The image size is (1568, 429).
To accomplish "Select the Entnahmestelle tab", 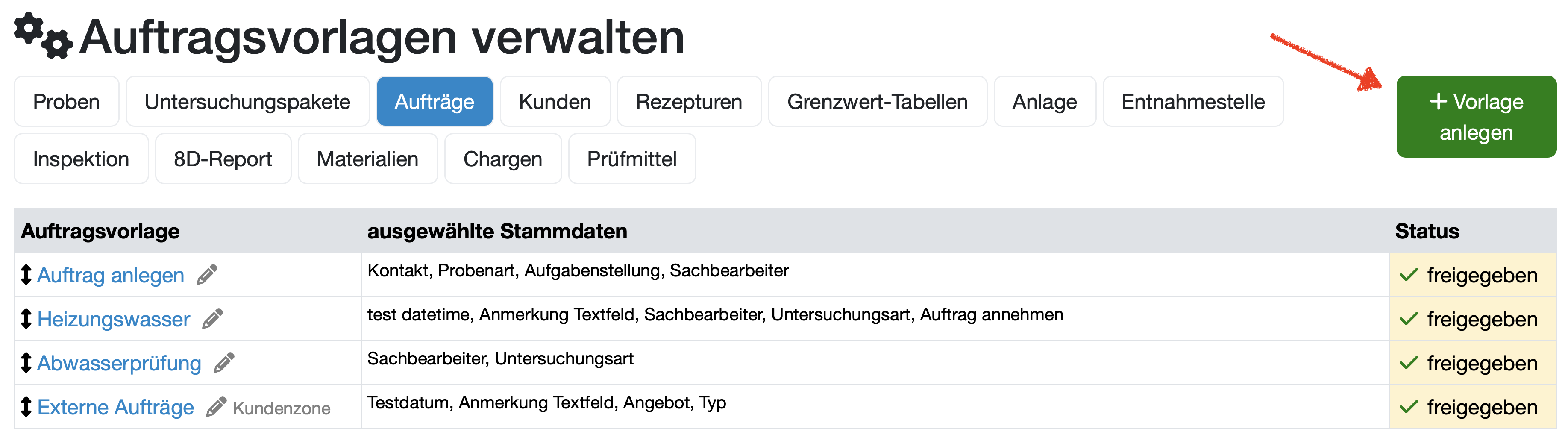I will click(1193, 101).
